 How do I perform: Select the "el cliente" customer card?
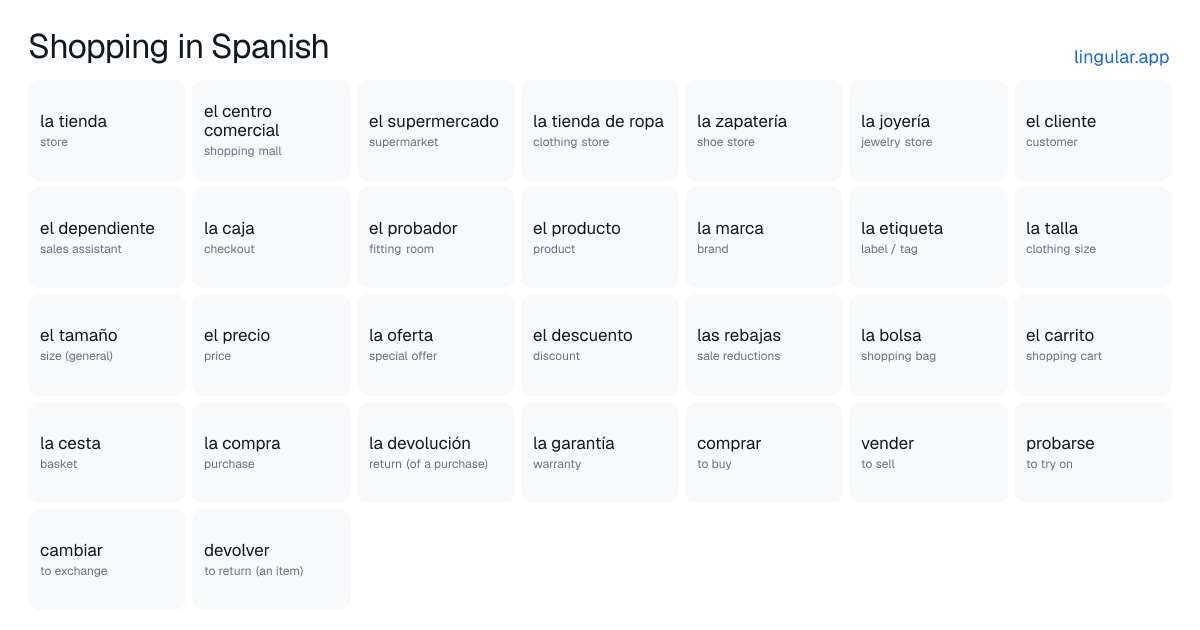click(1093, 131)
